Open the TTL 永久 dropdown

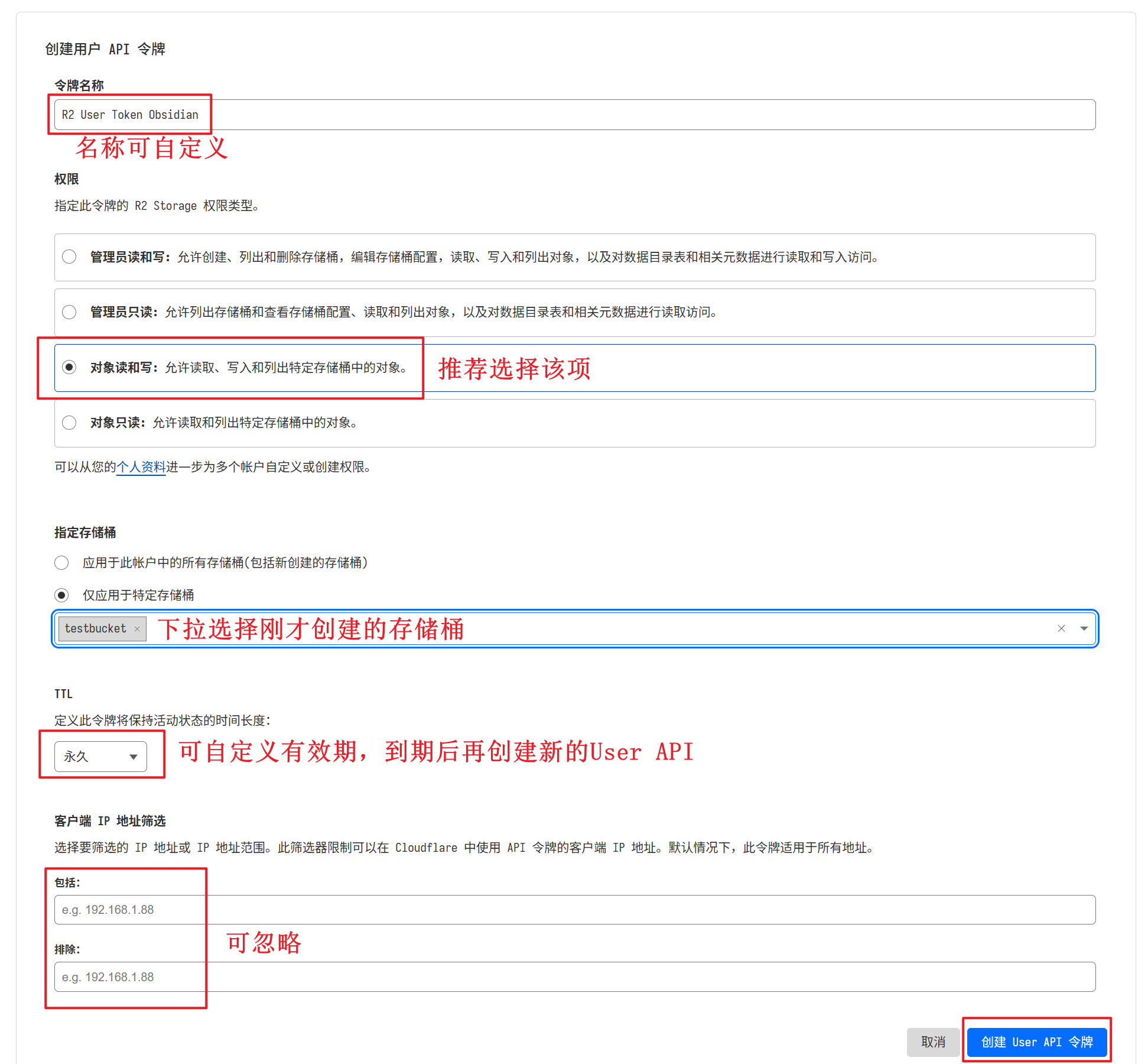pyautogui.click(x=100, y=757)
